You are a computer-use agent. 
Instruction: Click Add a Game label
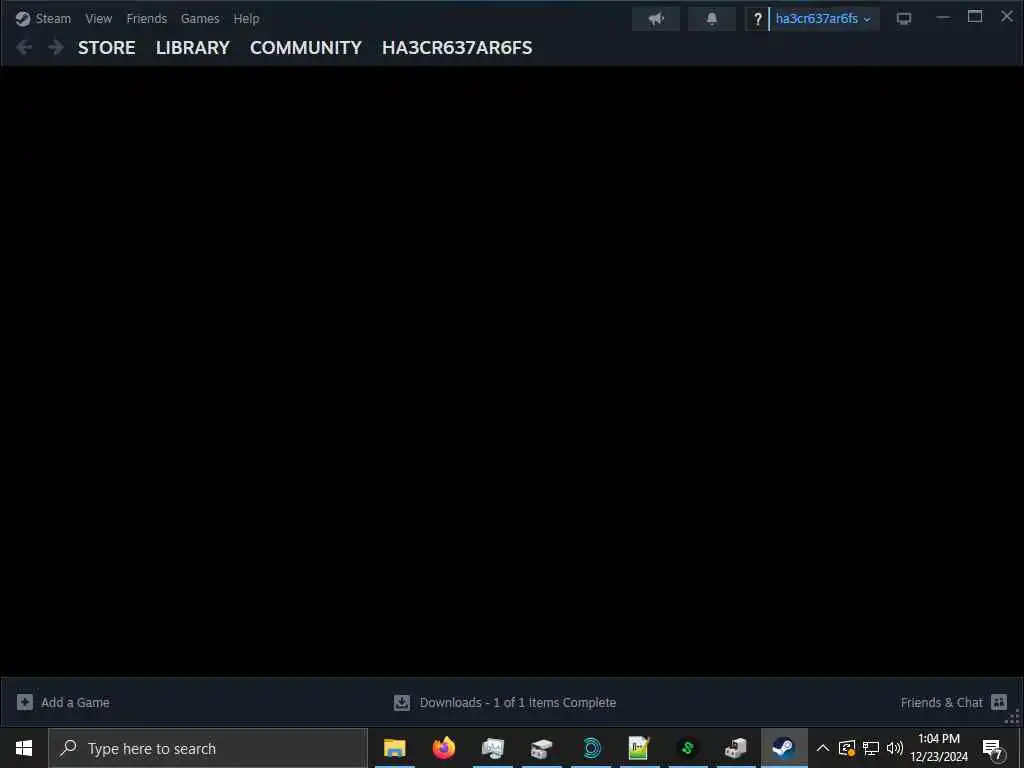point(75,703)
